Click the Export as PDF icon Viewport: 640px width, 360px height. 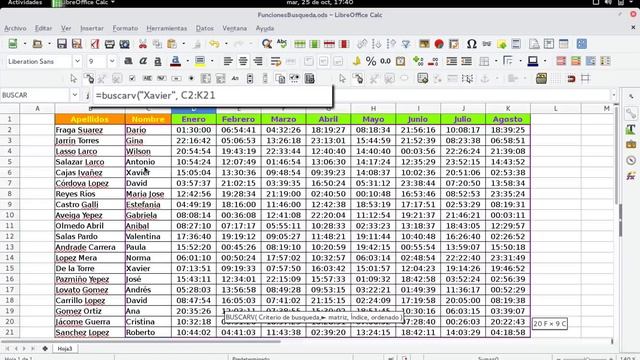[95, 44]
